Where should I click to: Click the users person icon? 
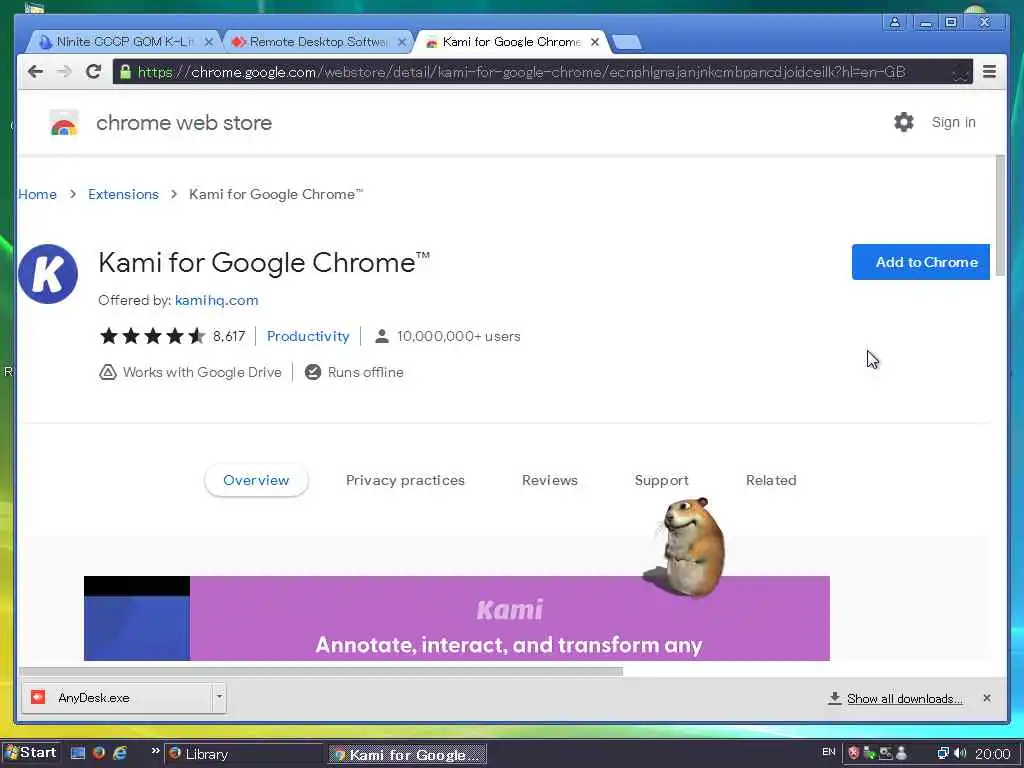pyautogui.click(x=382, y=336)
